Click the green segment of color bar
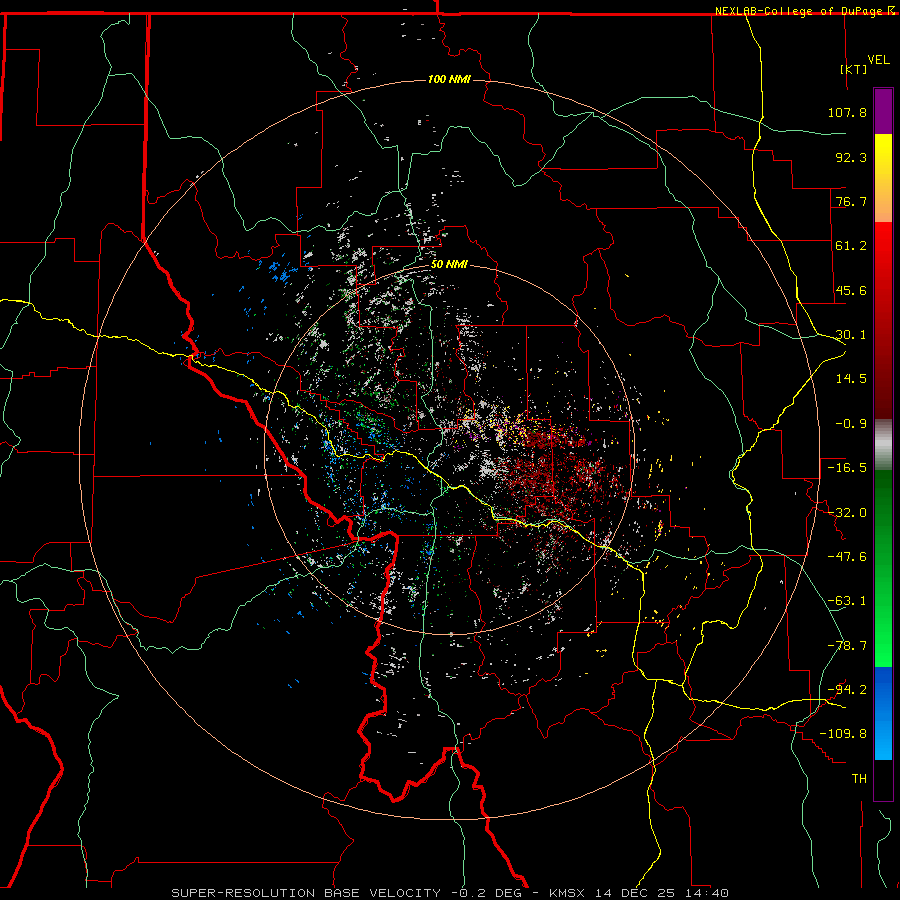Image resolution: width=900 pixels, height=900 pixels. tap(883, 568)
